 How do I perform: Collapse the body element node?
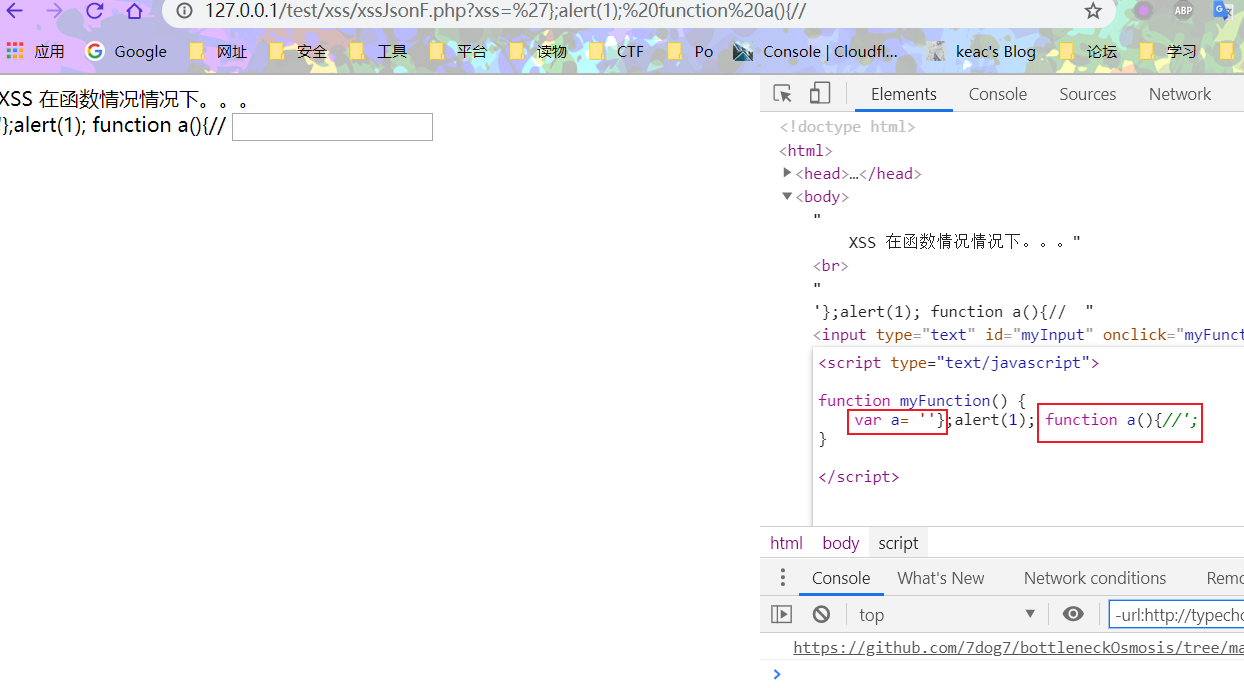point(788,196)
